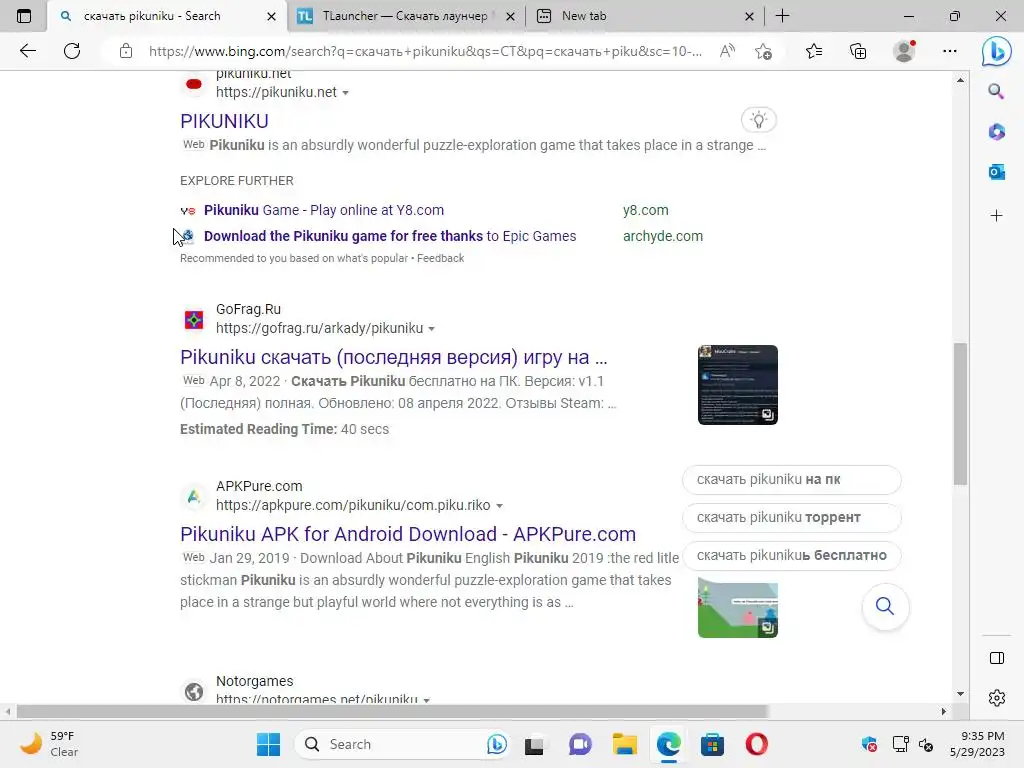Close the TLauncher tab
The image size is (1024, 768).
511,16
